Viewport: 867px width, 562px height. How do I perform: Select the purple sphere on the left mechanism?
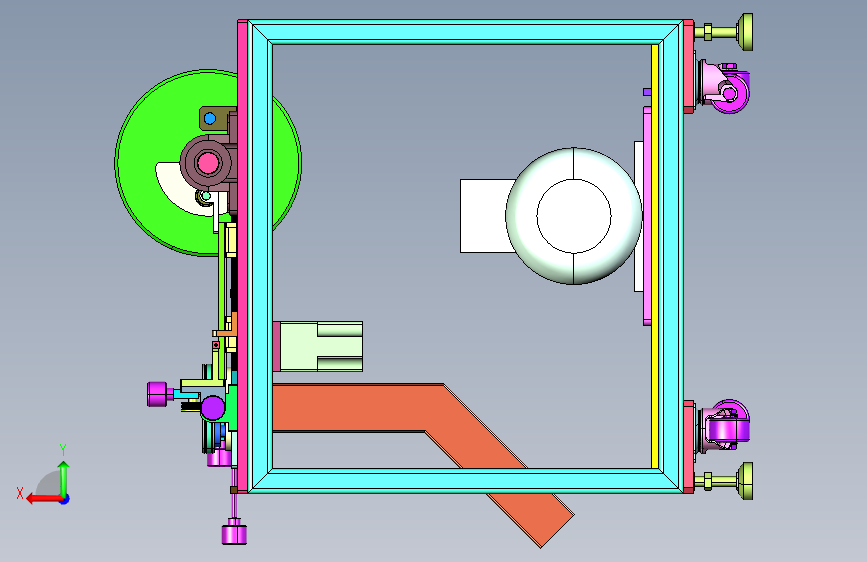(x=213, y=408)
